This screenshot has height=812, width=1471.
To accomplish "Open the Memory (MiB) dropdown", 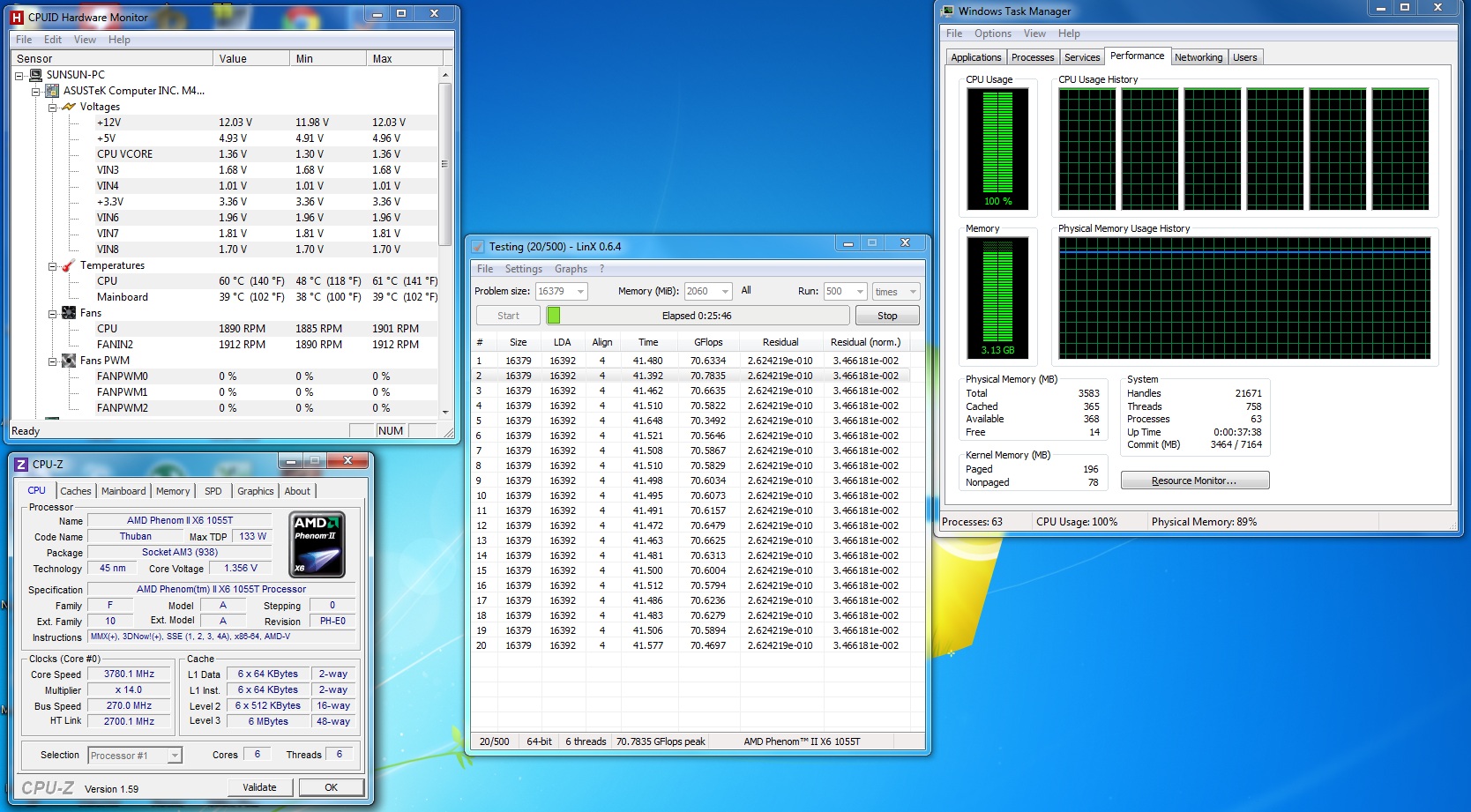I will click(725, 292).
